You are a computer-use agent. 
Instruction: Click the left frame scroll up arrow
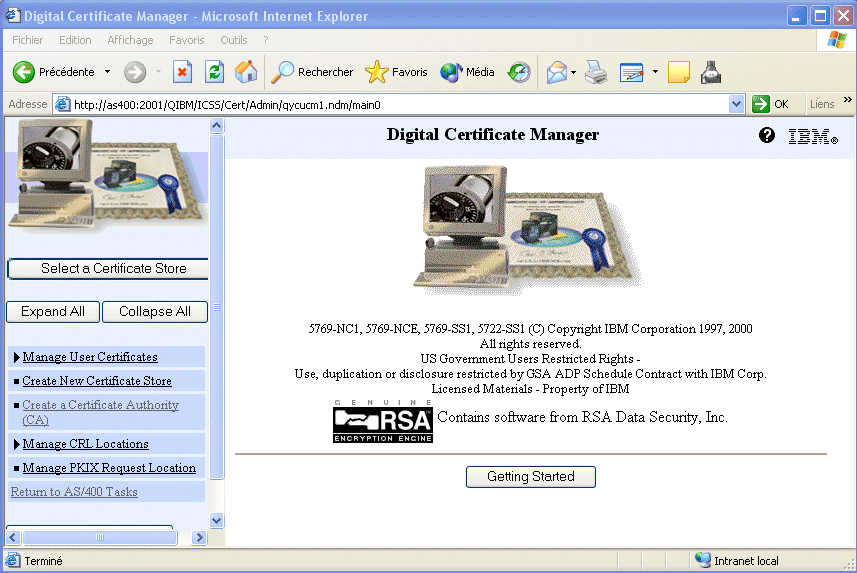pos(216,126)
